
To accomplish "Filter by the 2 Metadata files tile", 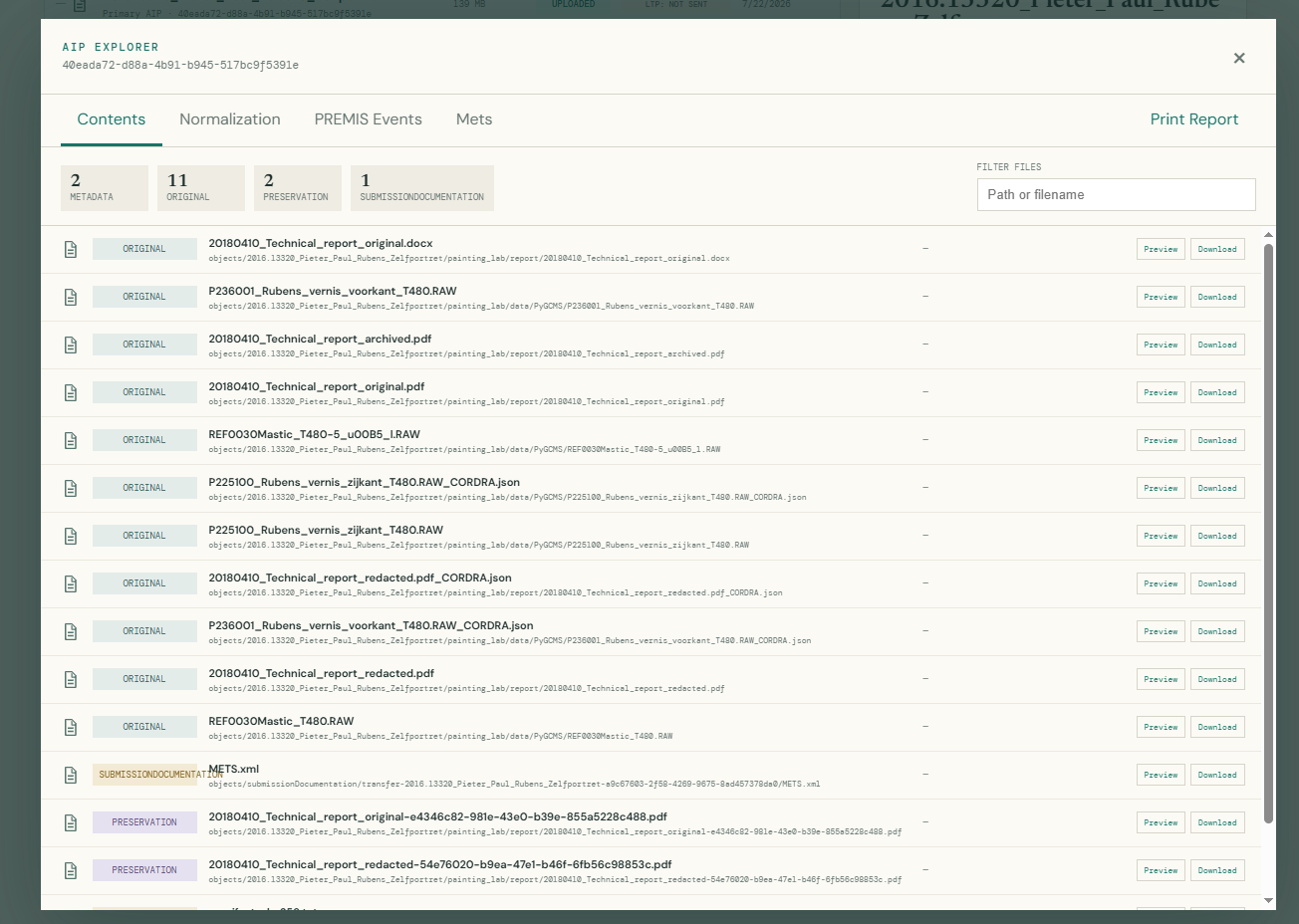I will pos(105,187).
